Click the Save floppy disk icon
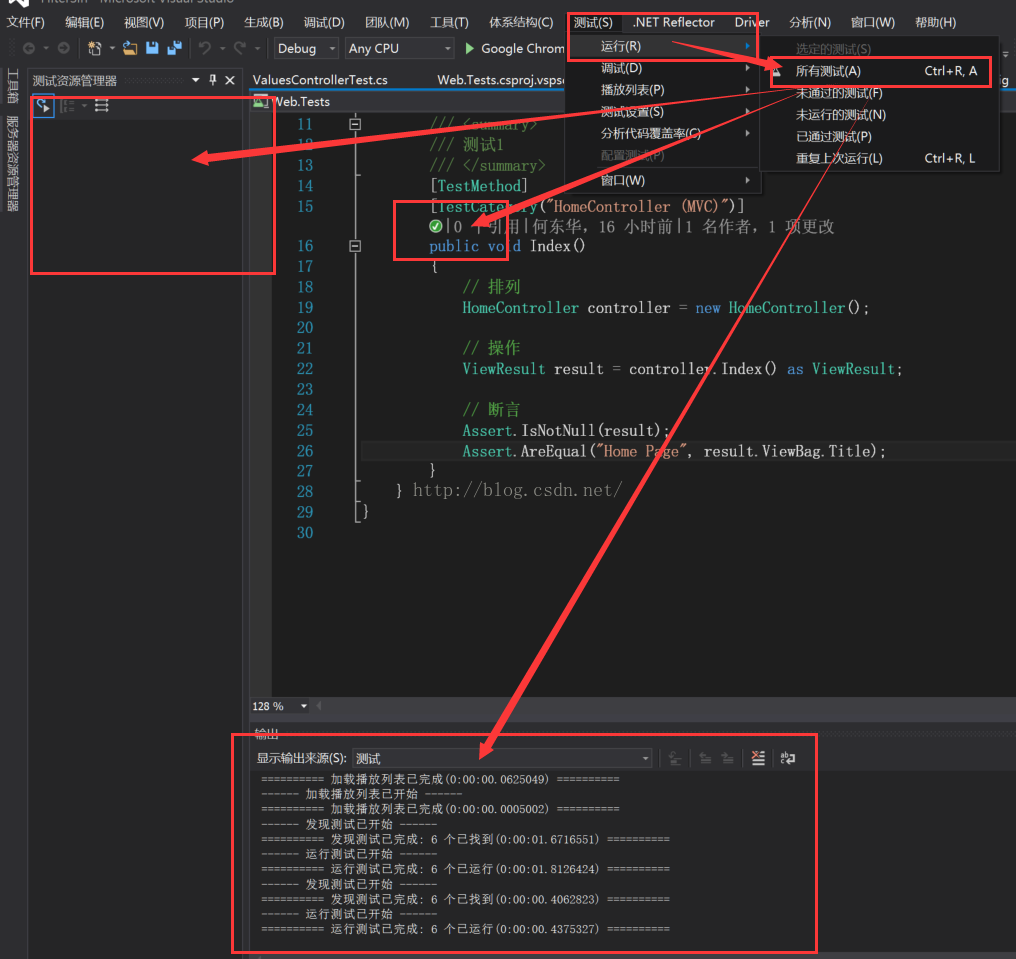Viewport: 1016px width, 959px height. pos(152,48)
